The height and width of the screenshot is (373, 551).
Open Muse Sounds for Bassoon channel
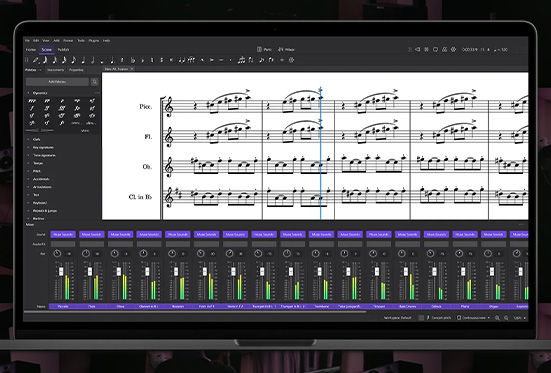(178, 234)
